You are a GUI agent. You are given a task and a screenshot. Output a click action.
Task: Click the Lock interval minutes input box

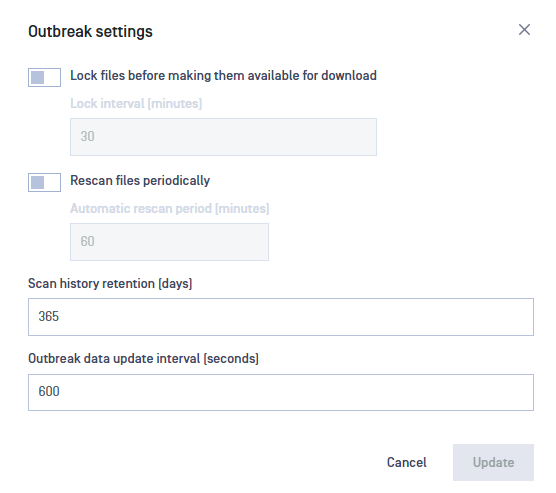[x=223, y=137]
